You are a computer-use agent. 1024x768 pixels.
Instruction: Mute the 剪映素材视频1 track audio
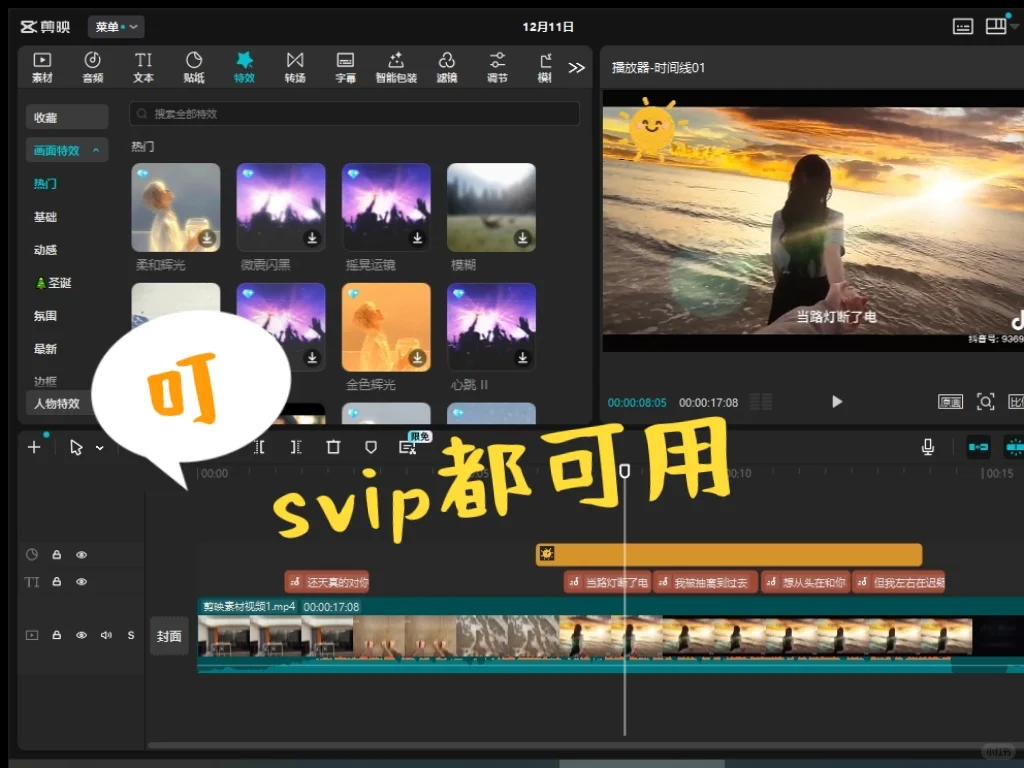click(x=105, y=635)
